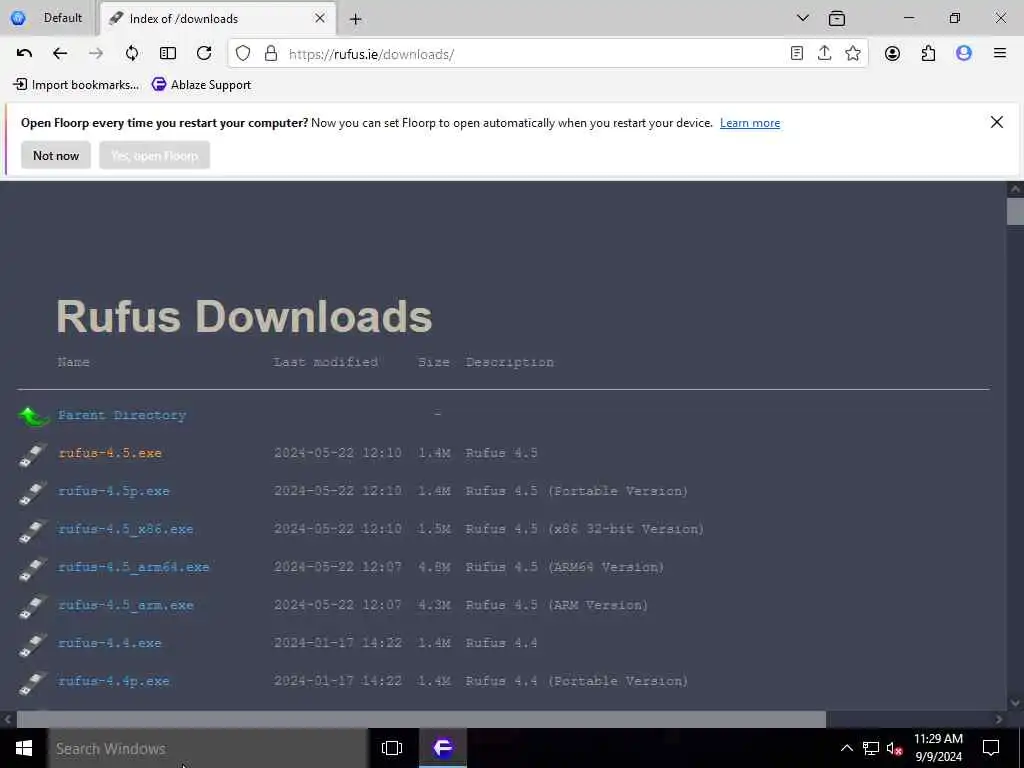
Task: Click the padlock site info icon
Action: (271, 54)
